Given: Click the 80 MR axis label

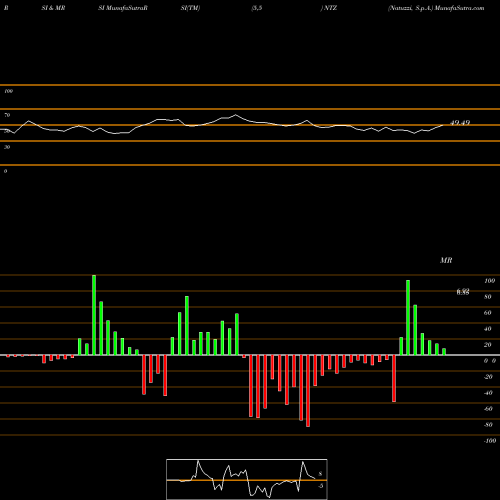Looking at the screenshot, I should (x=488, y=297).
